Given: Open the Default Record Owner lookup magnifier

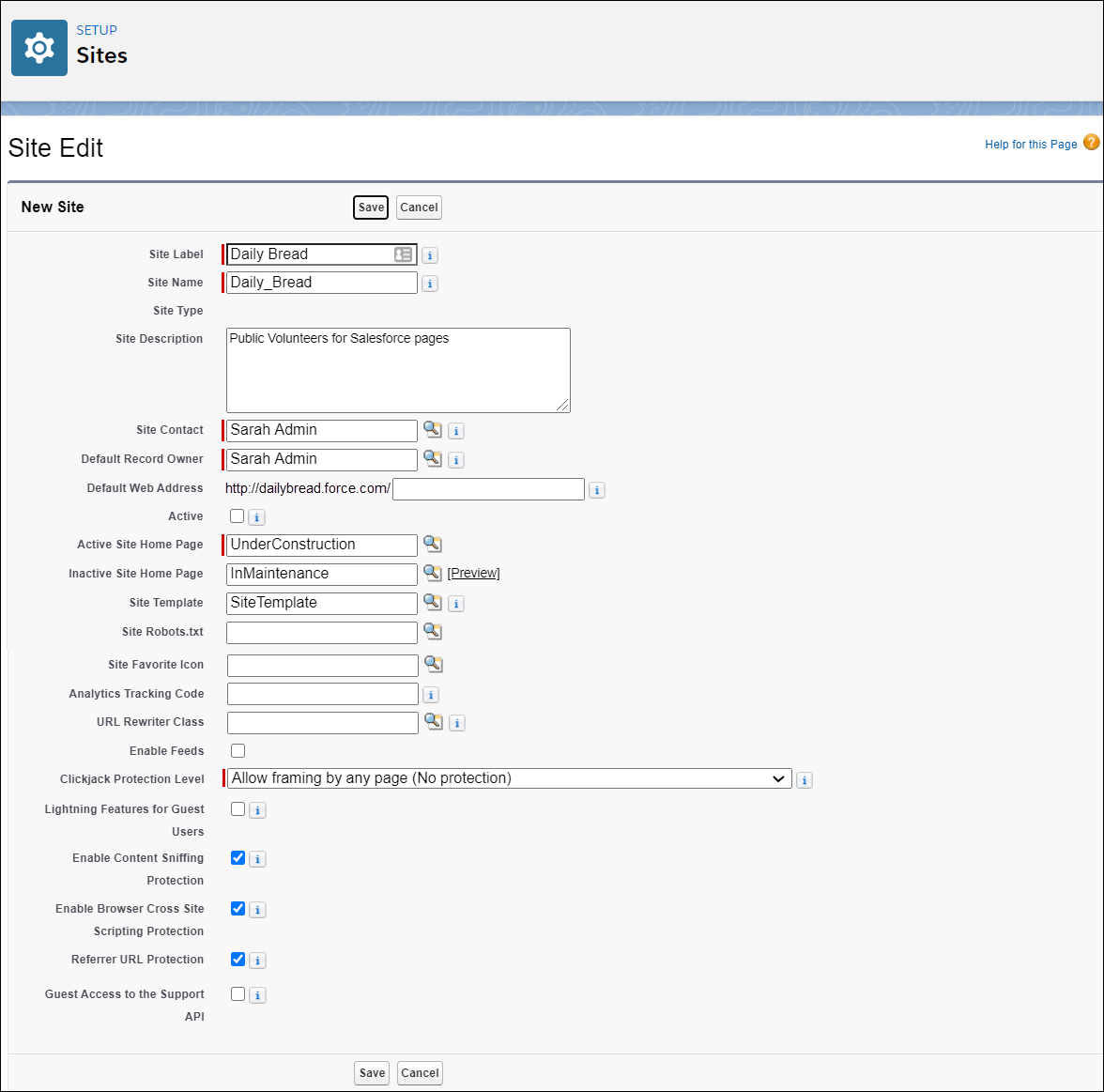Looking at the screenshot, I should pos(433,458).
